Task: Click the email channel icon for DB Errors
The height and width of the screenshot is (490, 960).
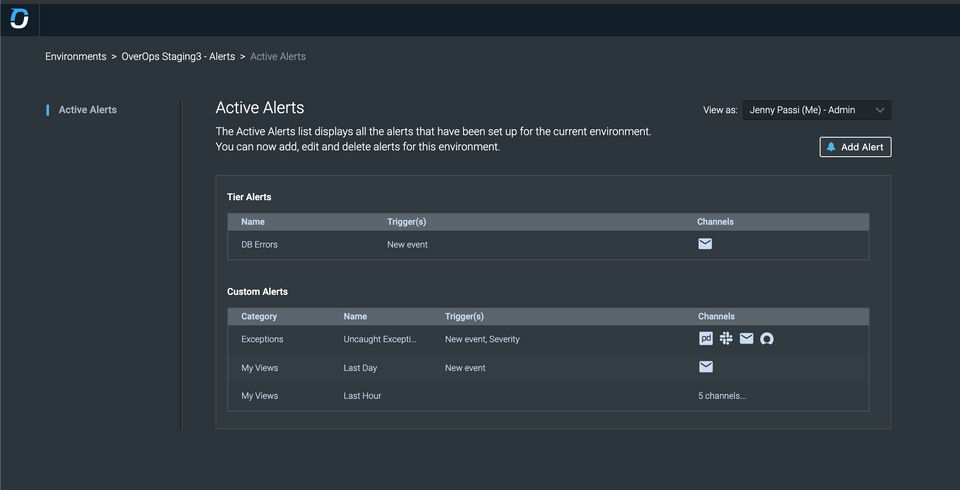Action: point(705,244)
